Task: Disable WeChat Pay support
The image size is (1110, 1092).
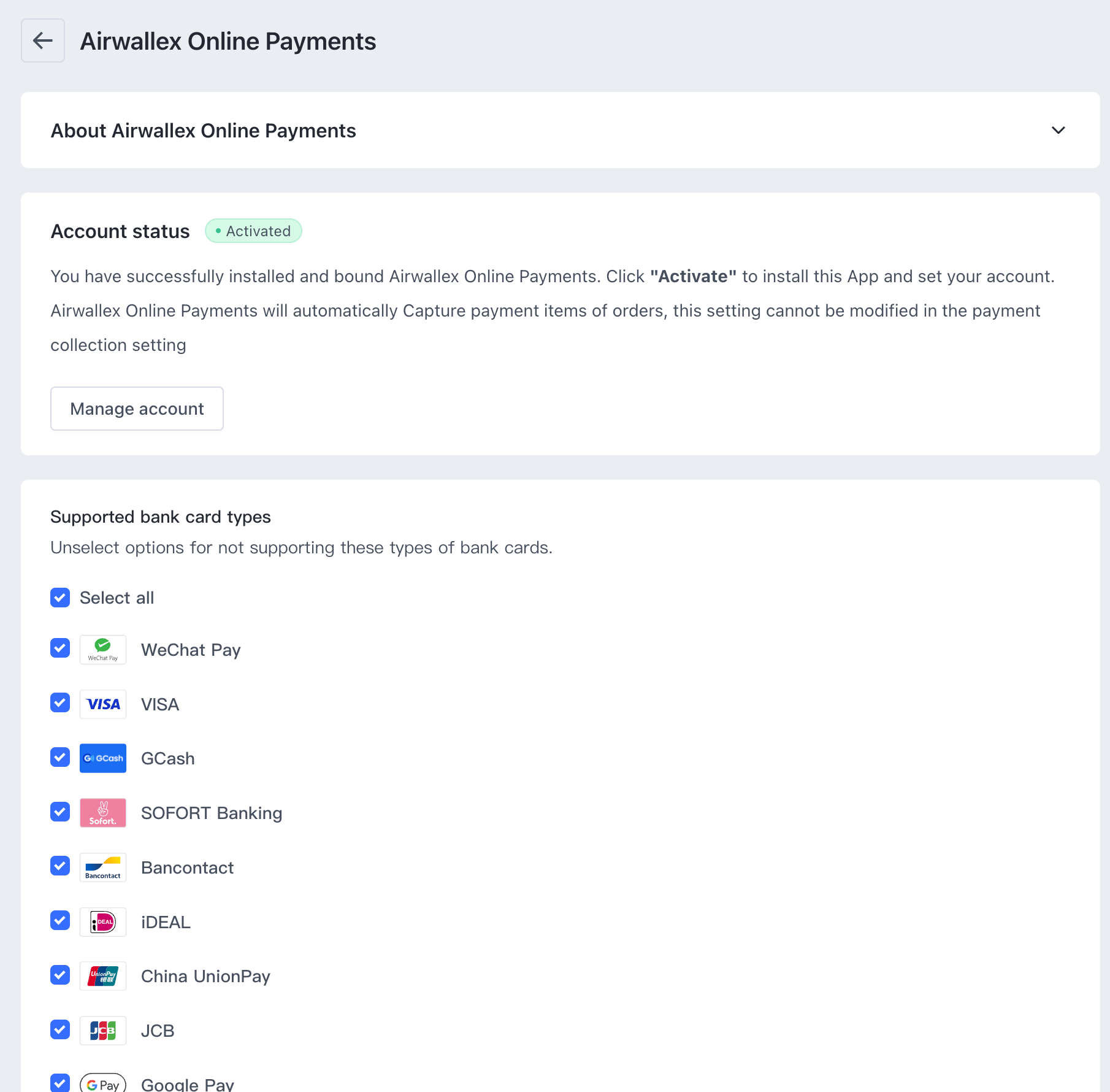Action: 59,648
